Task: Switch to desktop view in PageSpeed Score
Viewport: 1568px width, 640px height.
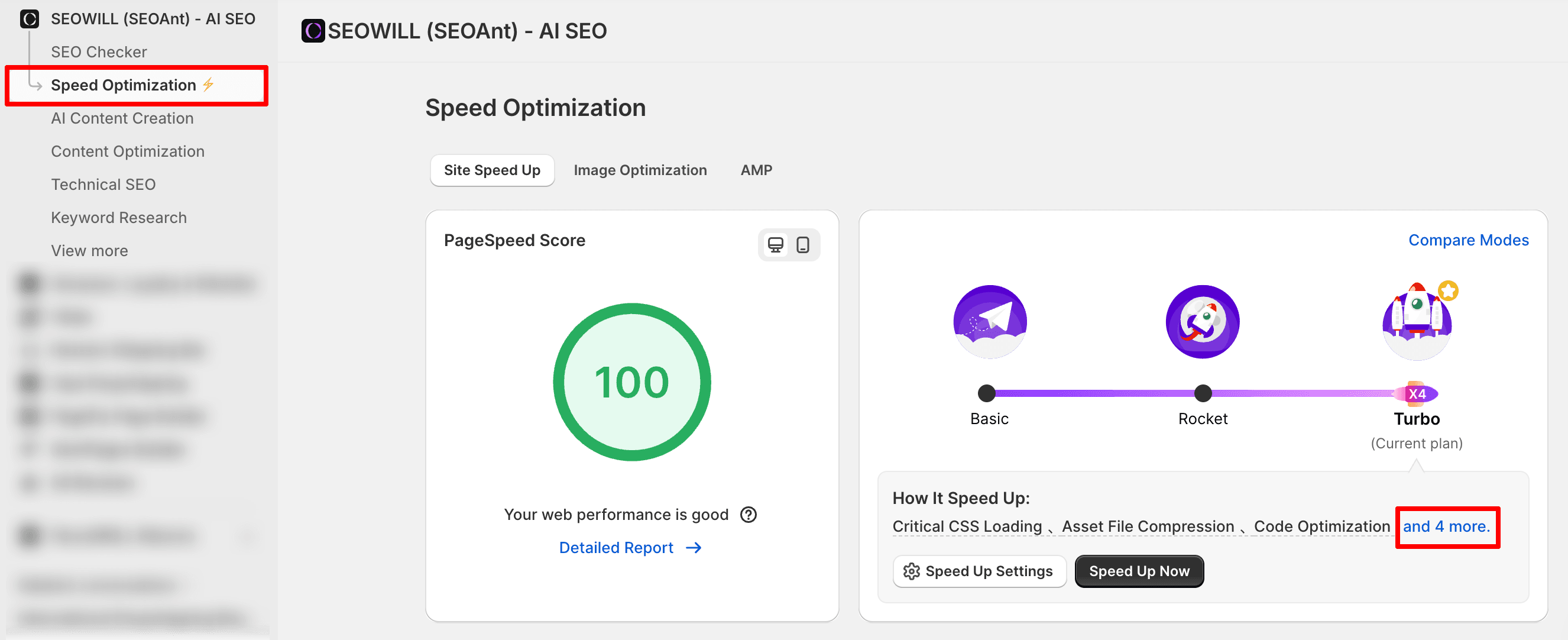Action: (x=775, y=245)
